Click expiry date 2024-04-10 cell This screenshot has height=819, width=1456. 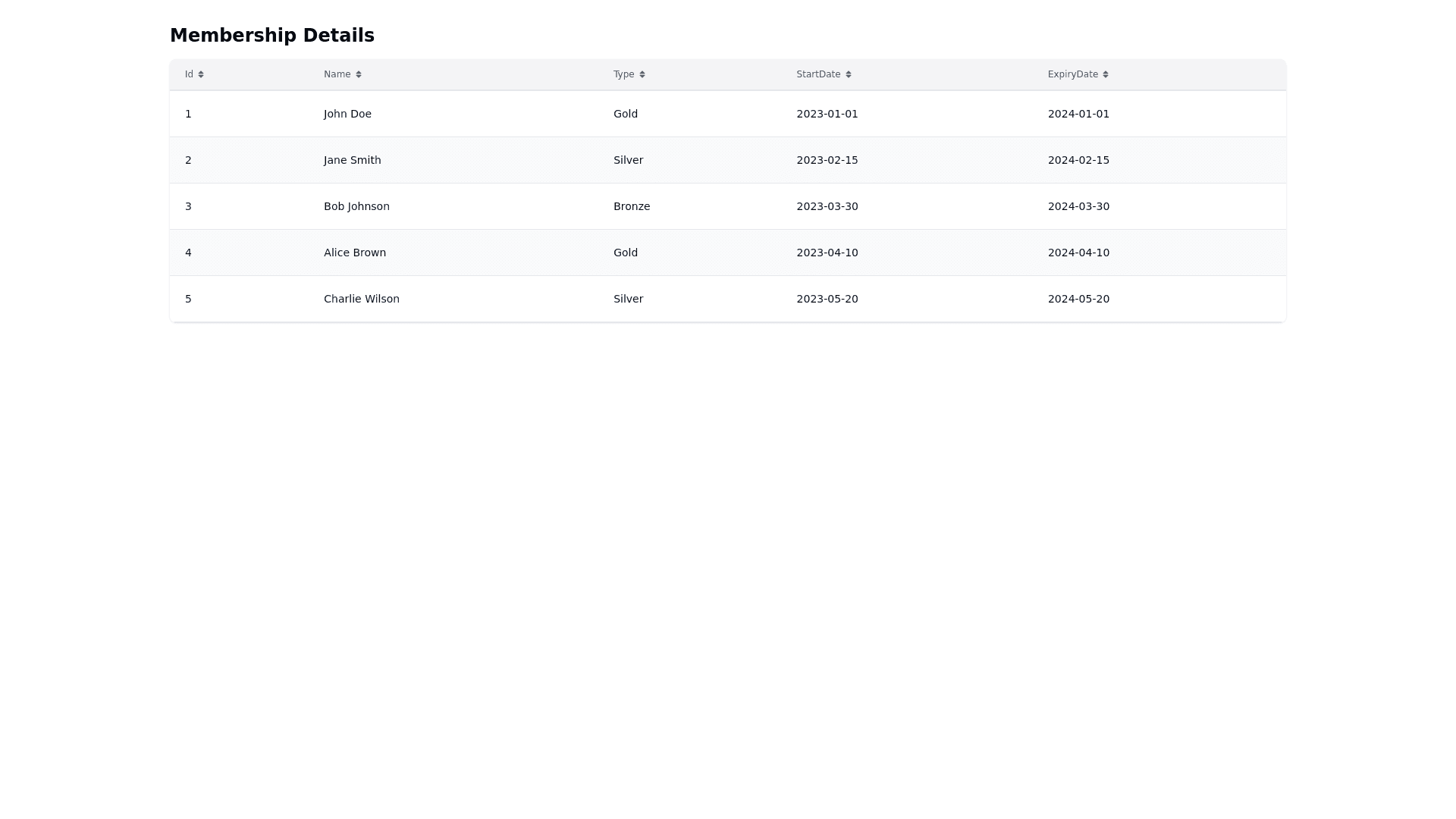click(x=1078, y=253)
